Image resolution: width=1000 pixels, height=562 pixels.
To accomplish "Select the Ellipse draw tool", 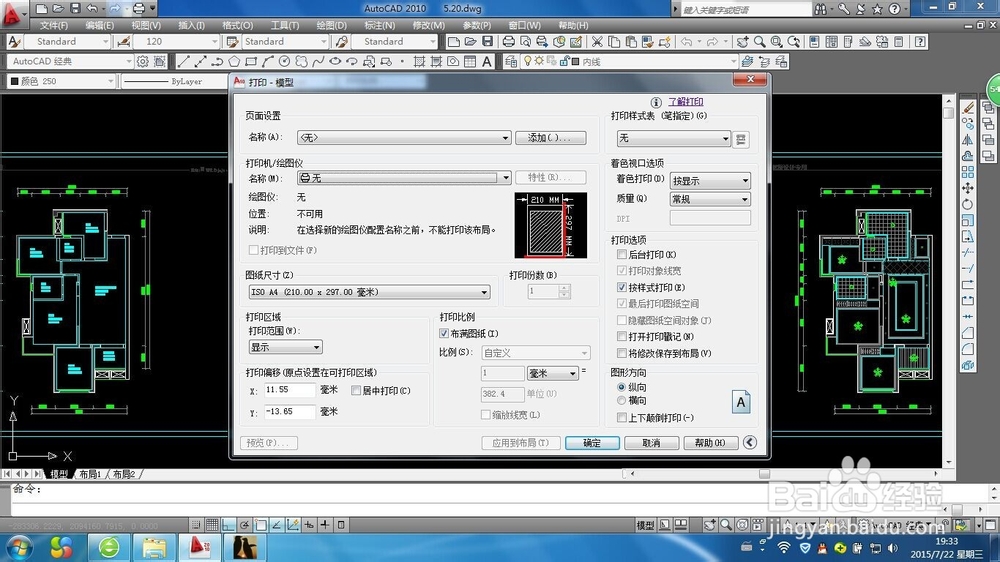I will pyautogui.click(x=335, y=61).
